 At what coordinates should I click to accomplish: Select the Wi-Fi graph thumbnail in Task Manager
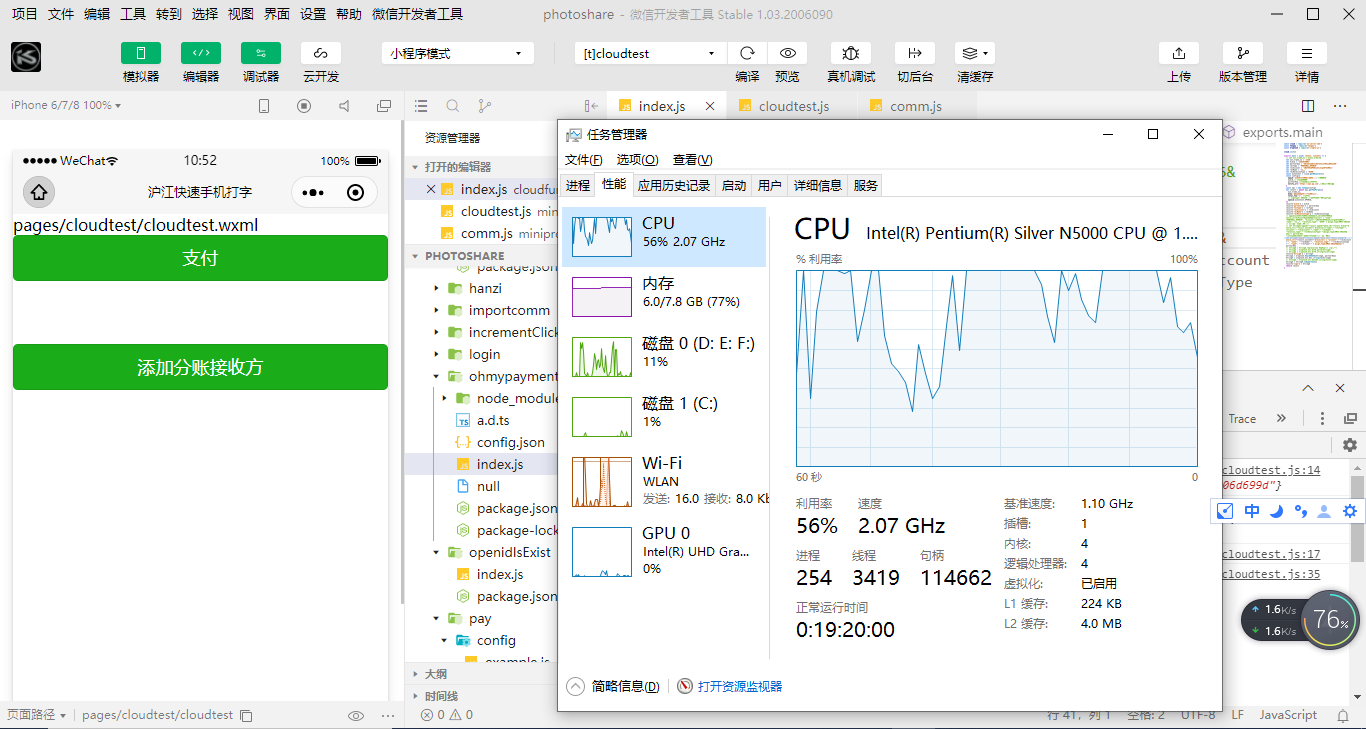tap(602, 482)
